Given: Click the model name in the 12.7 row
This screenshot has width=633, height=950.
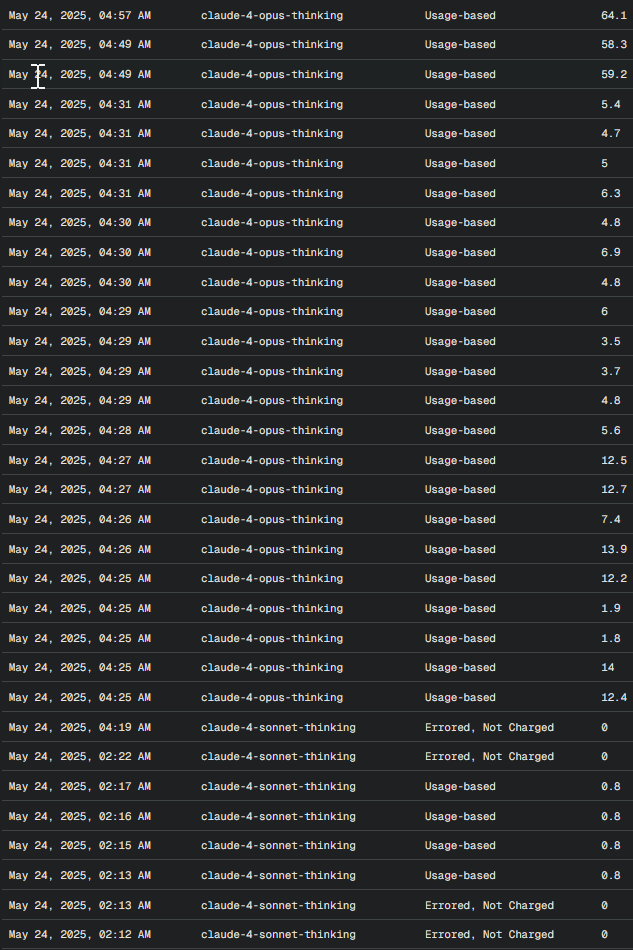Looking at the screenshot, I should point(272,489).
